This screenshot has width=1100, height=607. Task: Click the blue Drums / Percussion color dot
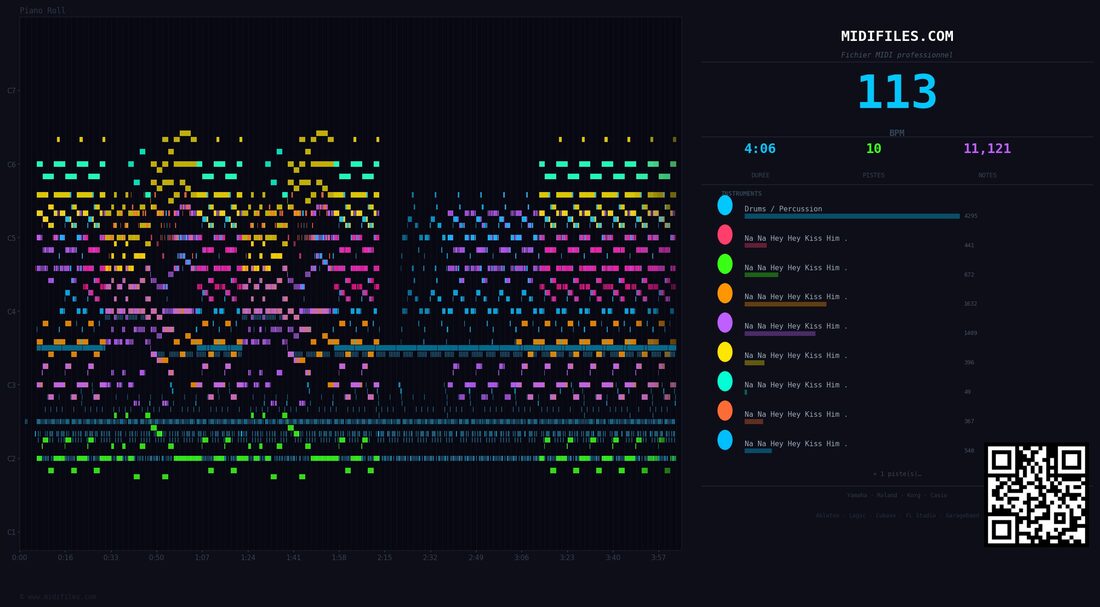point(725,205)
